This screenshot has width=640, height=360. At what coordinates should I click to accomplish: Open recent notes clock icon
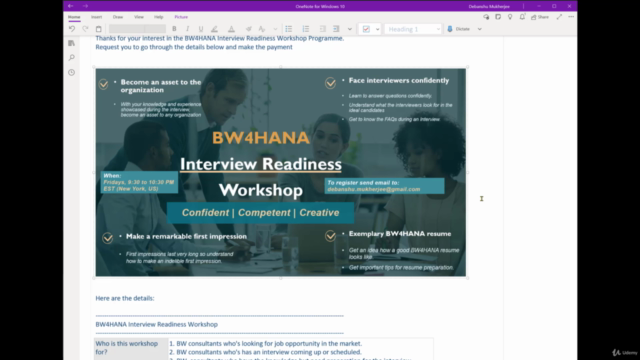click(x=72, y=73)
